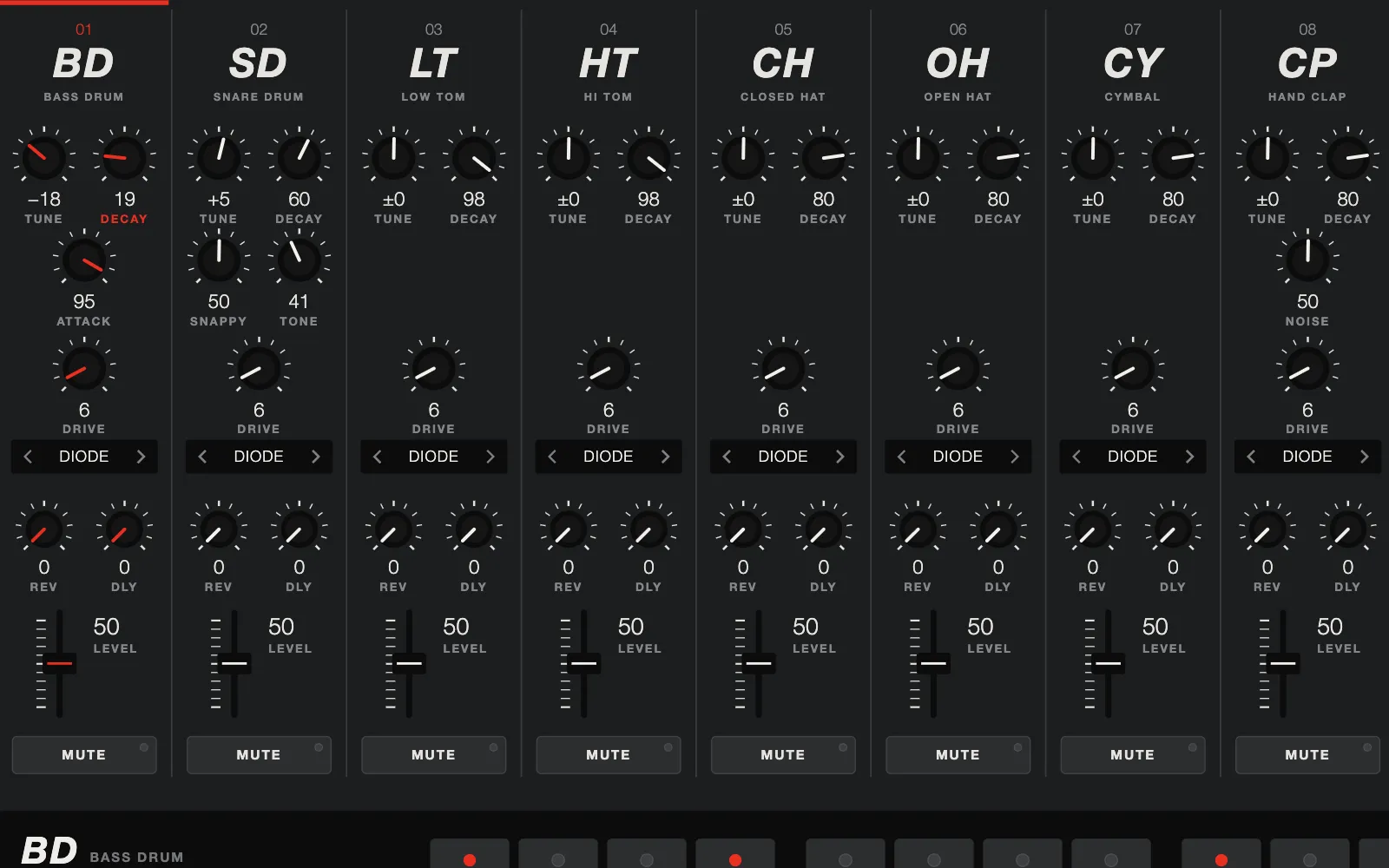1389x868 pixels.
Task: Click the BD Attack knob
Action: click(84, 260)
